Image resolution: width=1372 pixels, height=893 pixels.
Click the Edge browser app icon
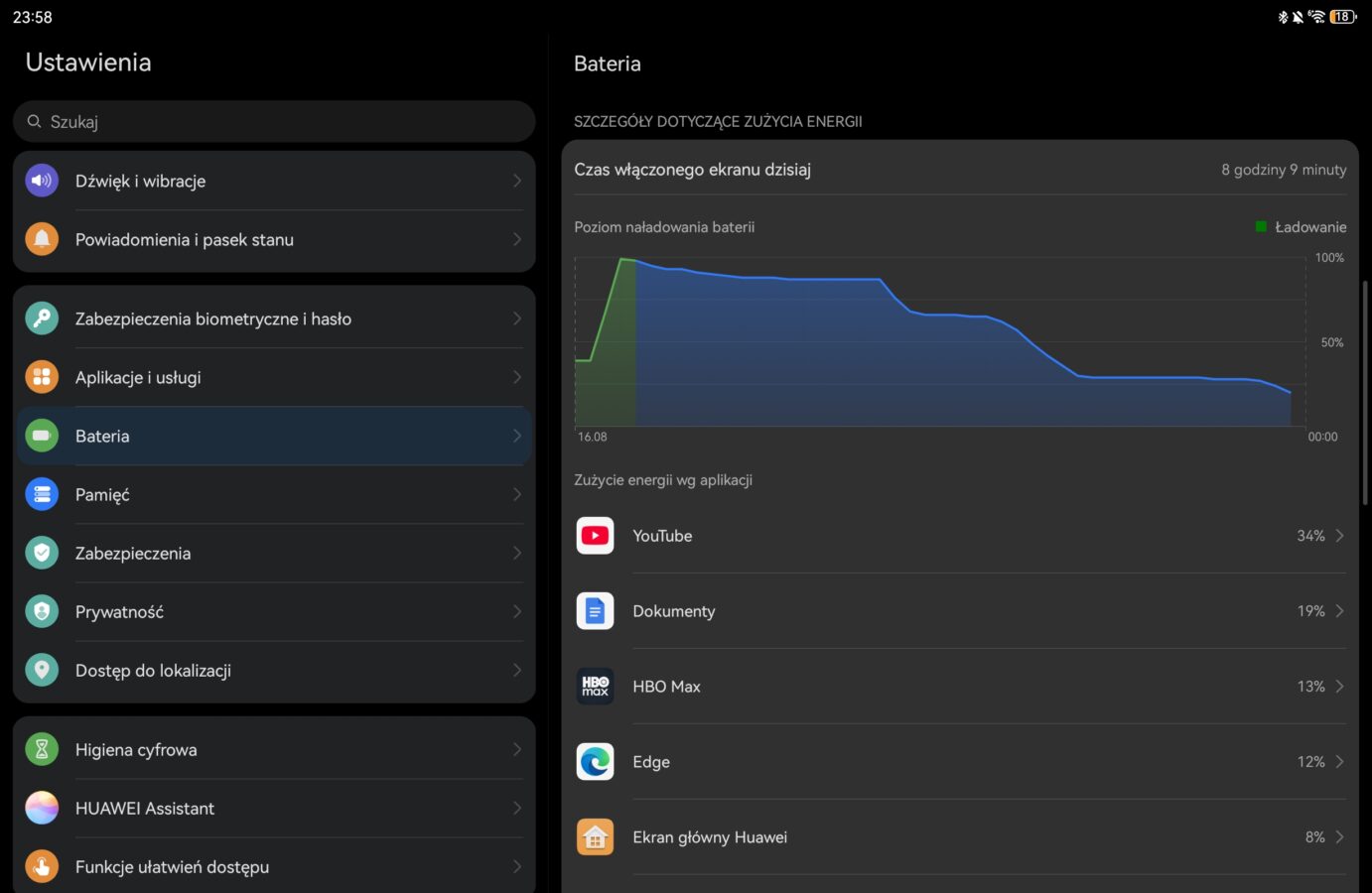pyautogui.click(x=596, y=762)
